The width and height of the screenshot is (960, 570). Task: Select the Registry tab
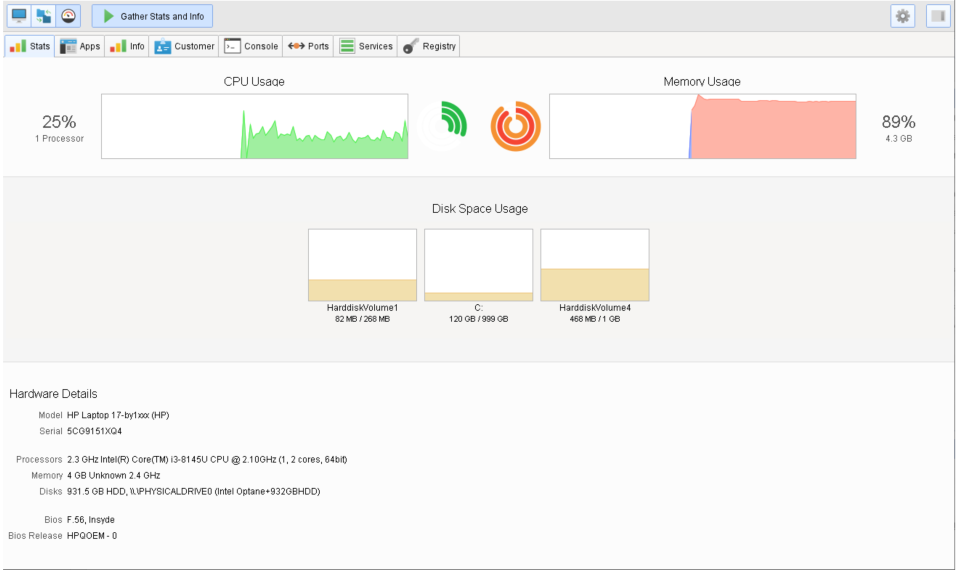[429, 46]
